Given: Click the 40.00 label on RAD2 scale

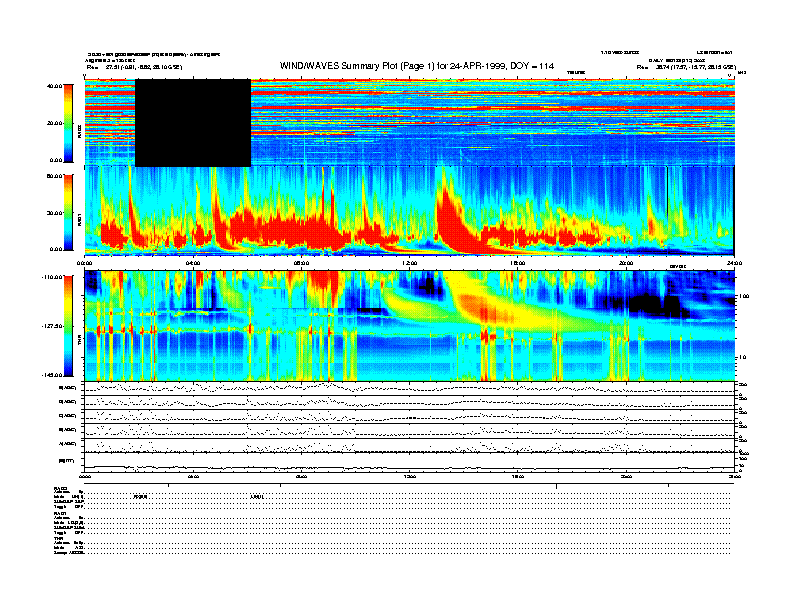Looking at the screenshot, I should tap(54, 86).
